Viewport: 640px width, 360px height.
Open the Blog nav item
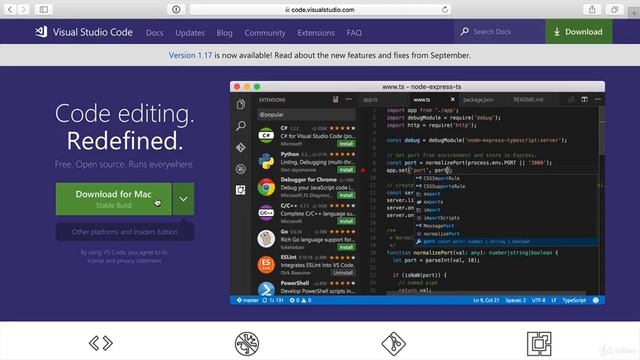tap(224, 33)
